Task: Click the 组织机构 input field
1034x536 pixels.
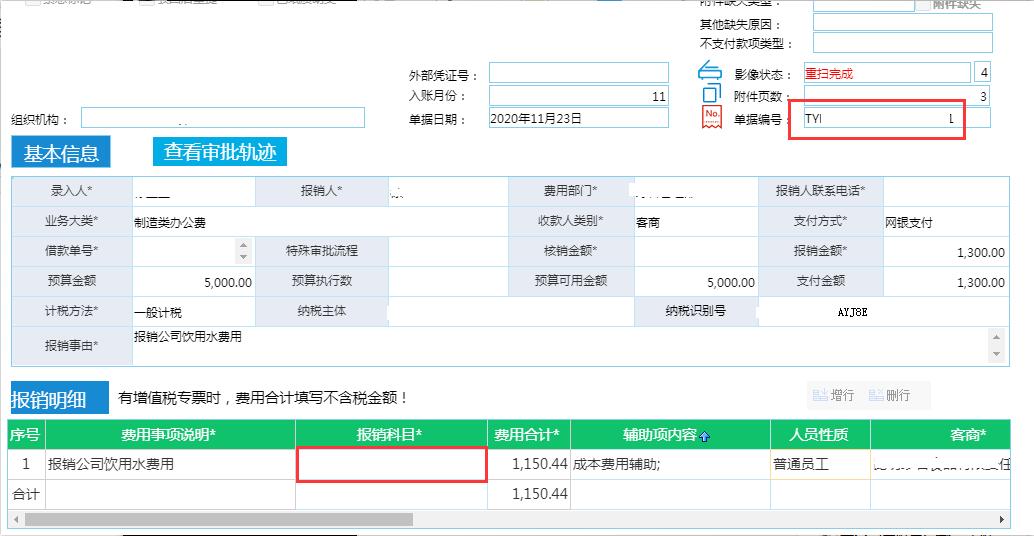Action: point(222,118)
